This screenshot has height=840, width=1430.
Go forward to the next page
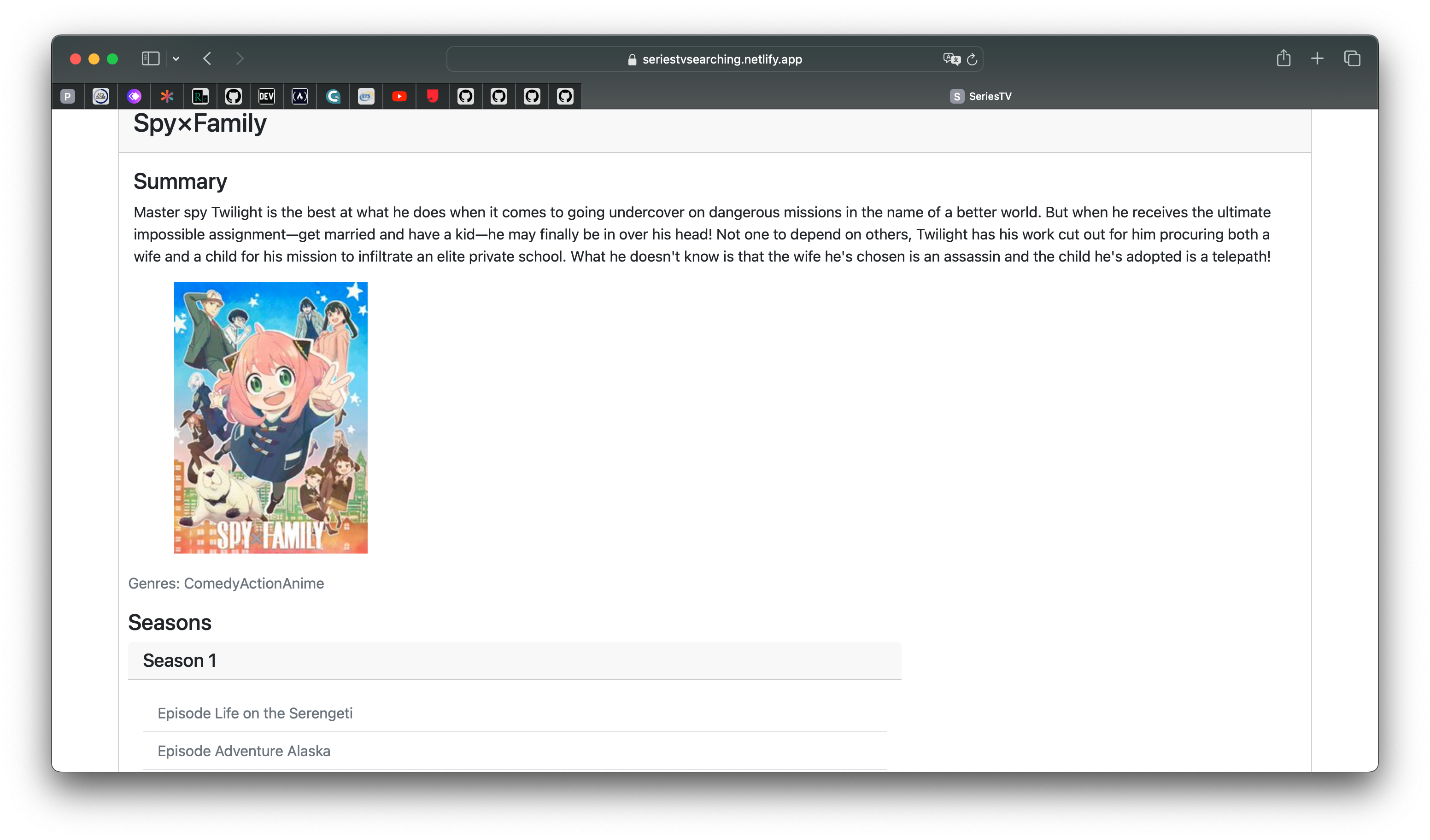pos(240,58)
